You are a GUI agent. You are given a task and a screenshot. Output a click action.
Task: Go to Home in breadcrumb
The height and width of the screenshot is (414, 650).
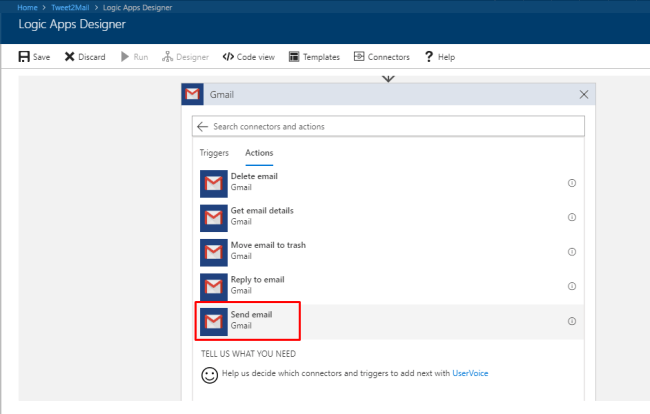[27, 7]
